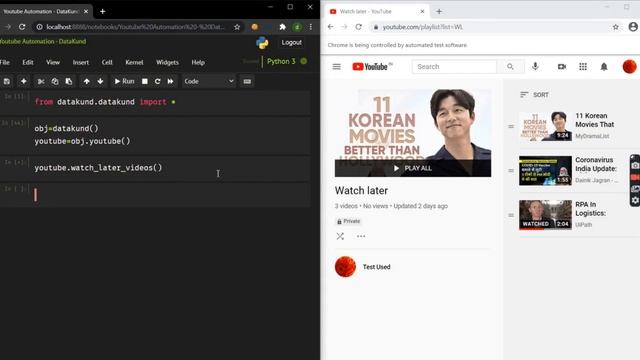The image size is (640, 360).
Task: Move selected cell down arrow
Action: point(100,81)
